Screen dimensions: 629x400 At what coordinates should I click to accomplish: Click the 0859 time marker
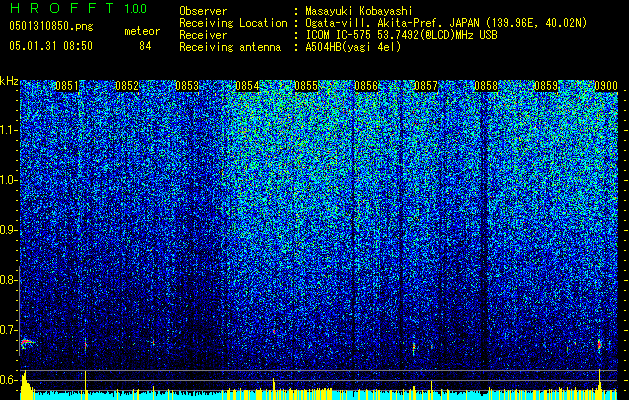point(546,86)
